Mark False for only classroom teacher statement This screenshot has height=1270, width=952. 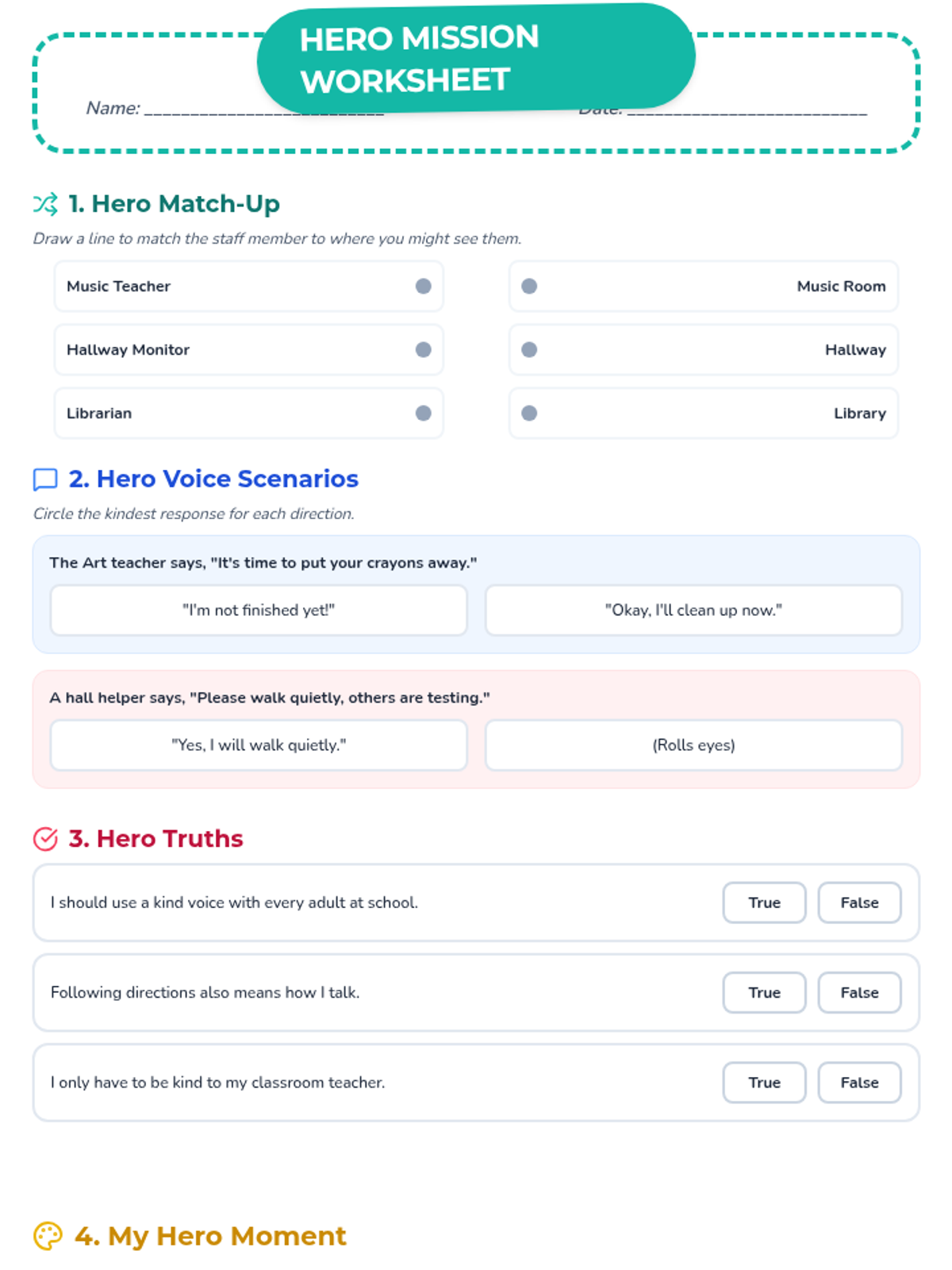pyautogui.click(x=859, y=1083)
